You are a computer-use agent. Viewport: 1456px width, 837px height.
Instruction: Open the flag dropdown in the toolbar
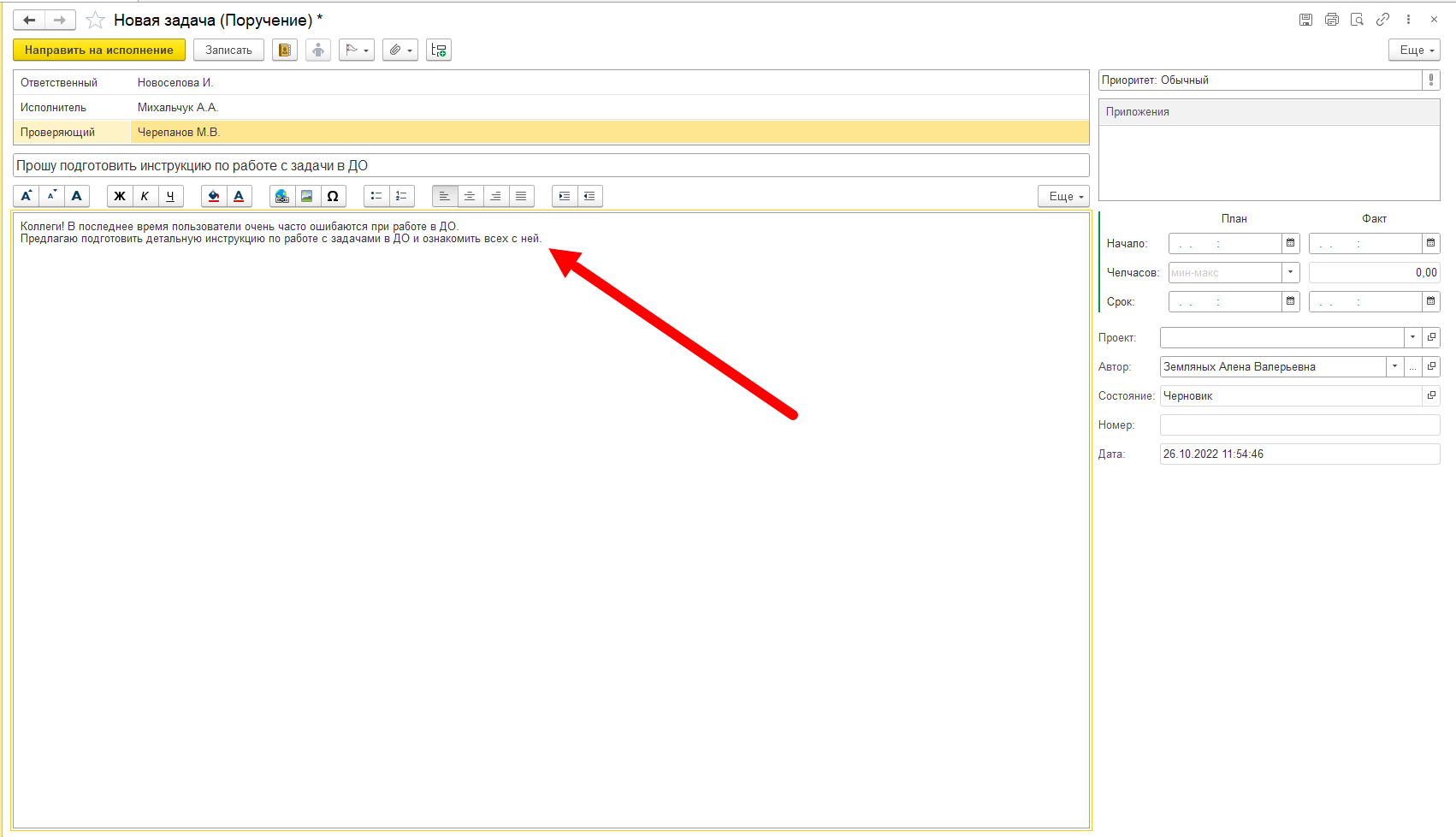tap(357, 50)
